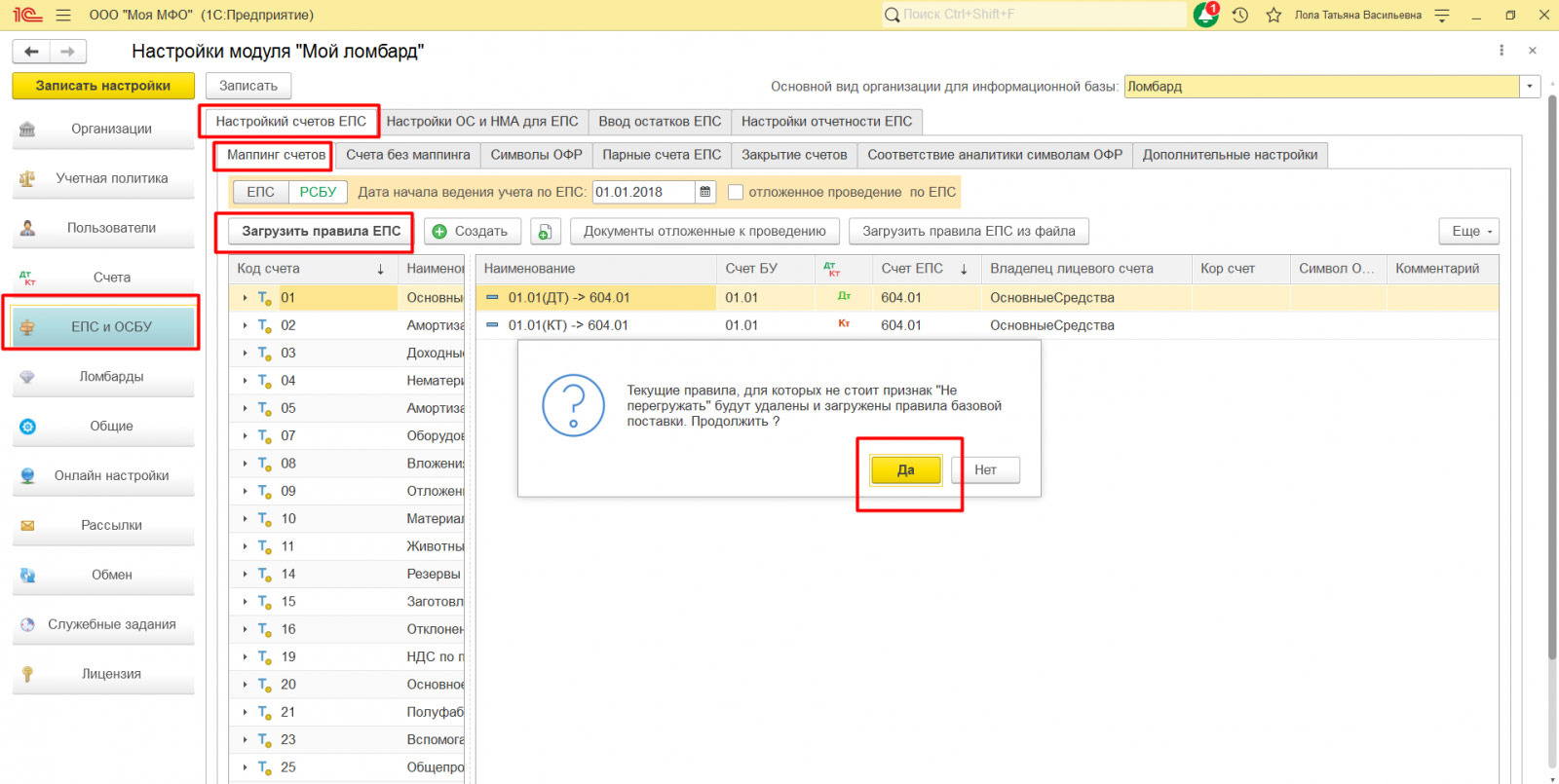Click the Ломбарды diamond icon
The width and height of the screenshot is (1559, 784).
pos(27,377)
